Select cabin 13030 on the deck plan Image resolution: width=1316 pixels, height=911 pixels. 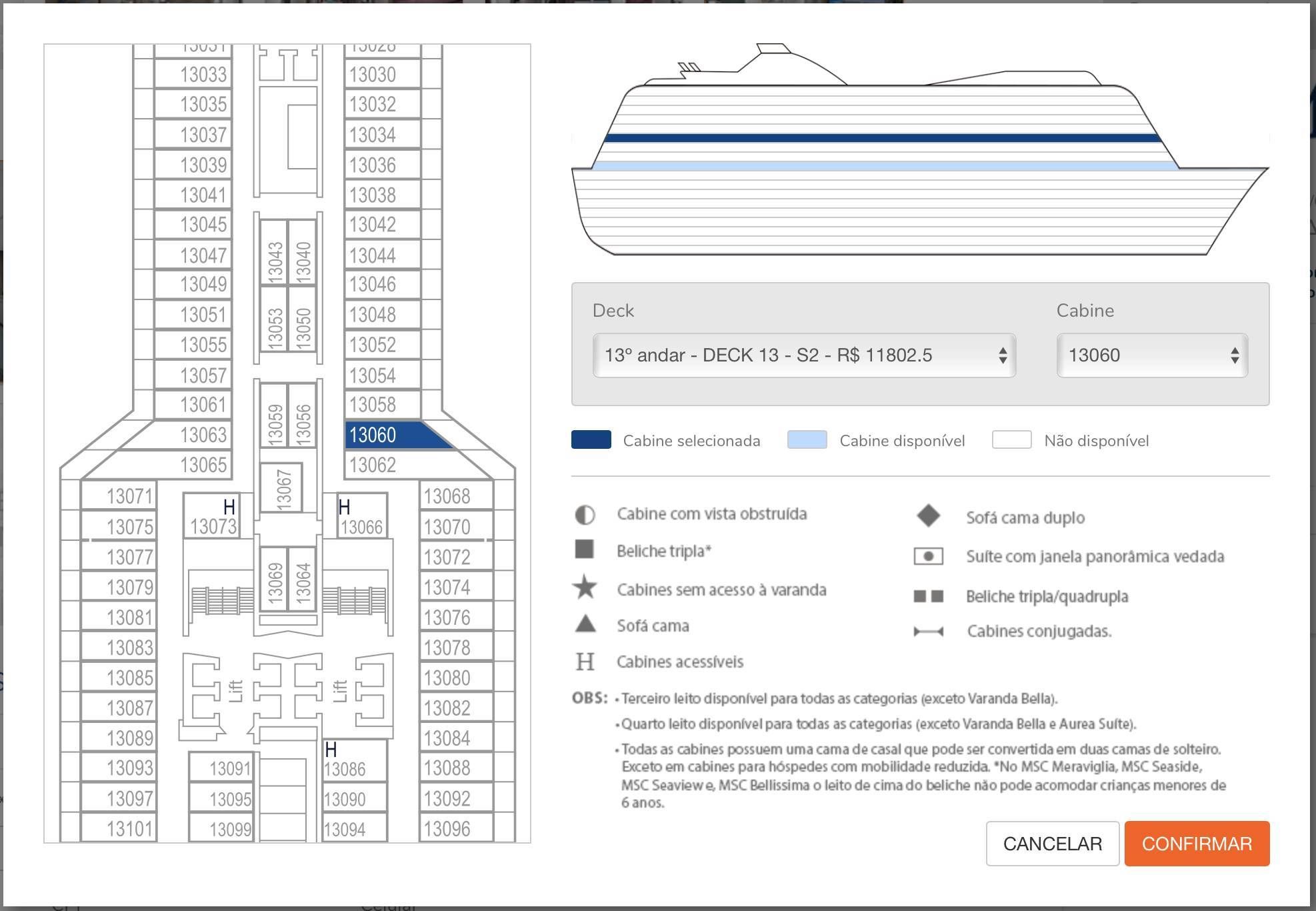pyautogui.click(x=383, y=74)
